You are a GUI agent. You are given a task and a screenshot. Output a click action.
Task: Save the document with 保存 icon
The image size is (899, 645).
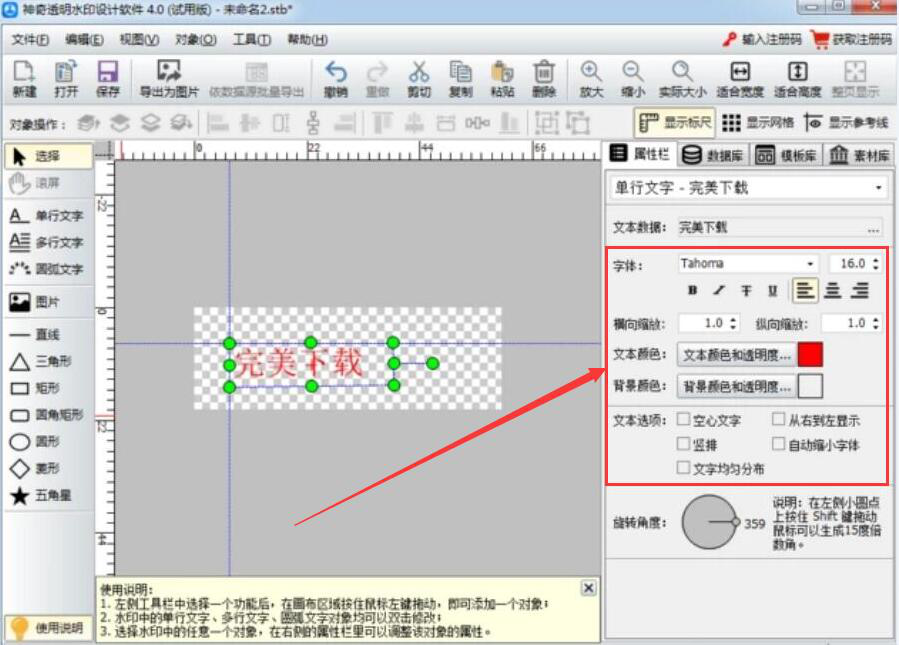[108, 79]
